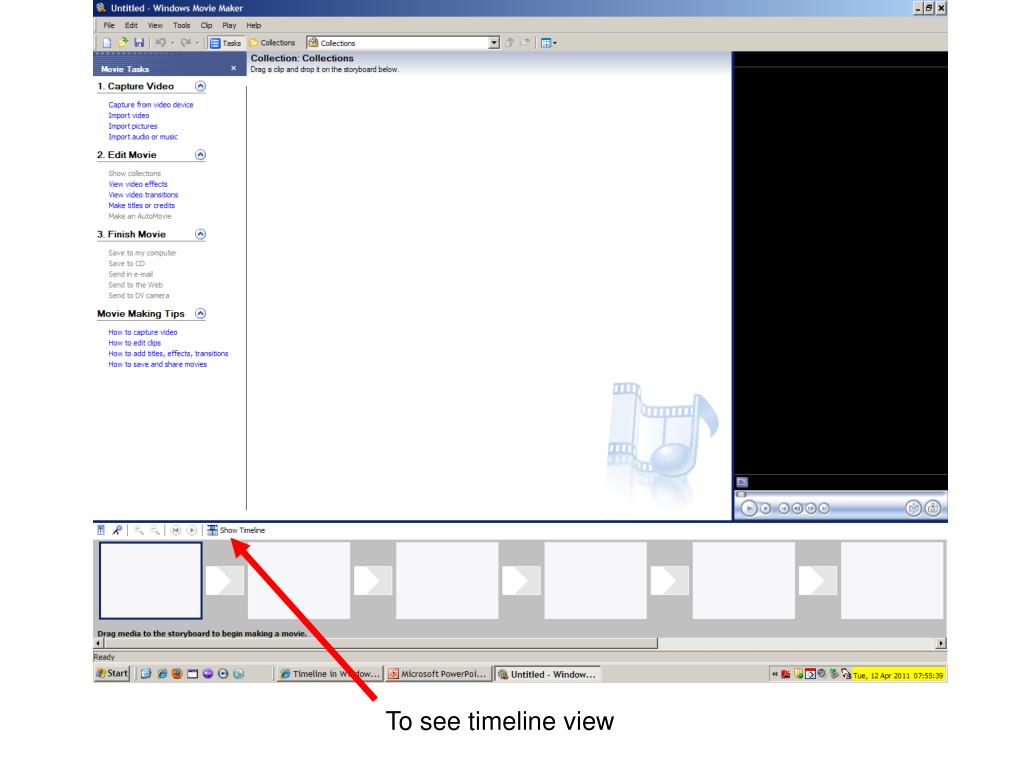This screenshot has width=1024, height=768.
Task: Click the Take Picture camera button
Action: [933, 508]
